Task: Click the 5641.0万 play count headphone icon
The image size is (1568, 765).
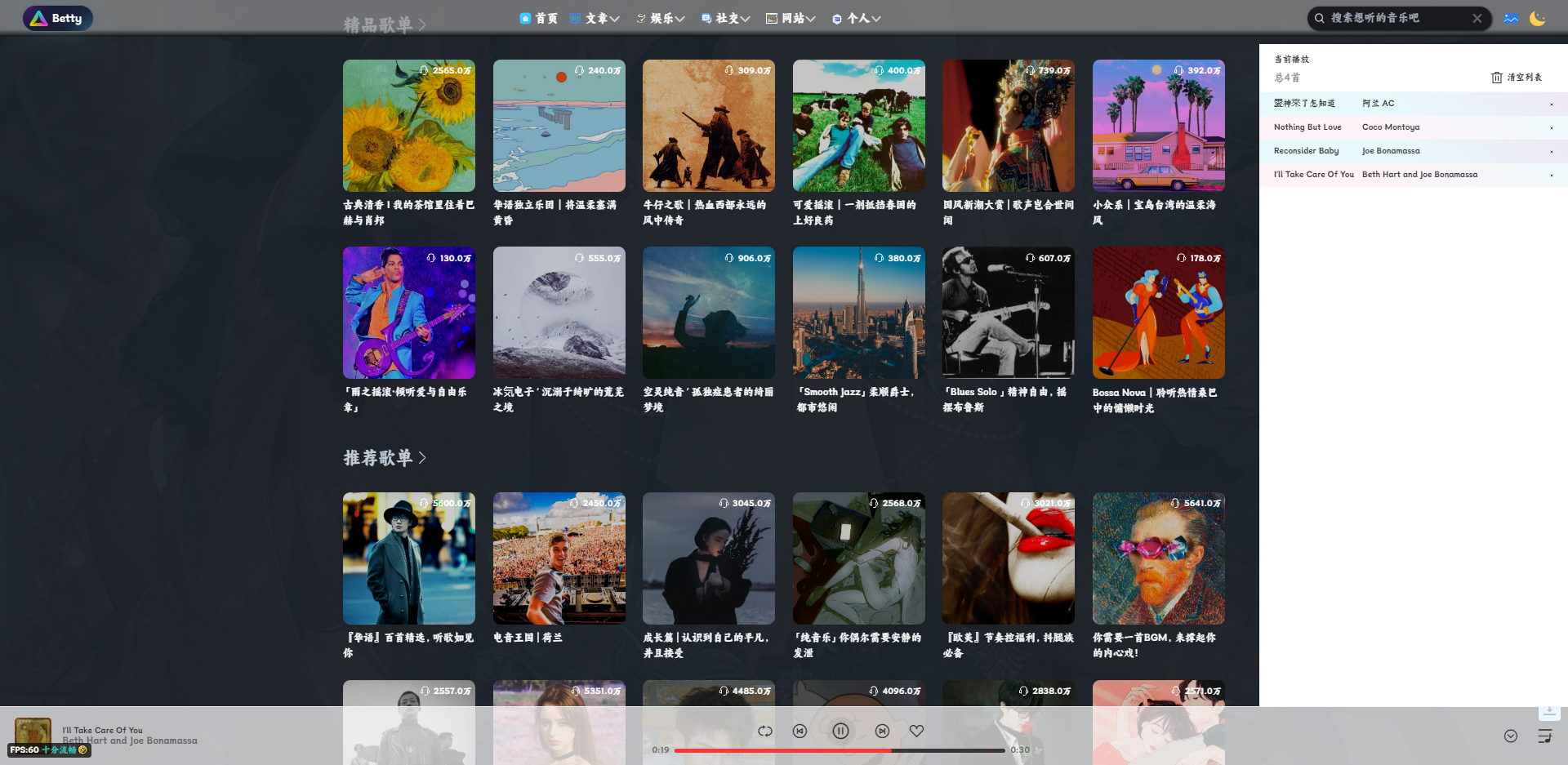Action: point(1175,504)
